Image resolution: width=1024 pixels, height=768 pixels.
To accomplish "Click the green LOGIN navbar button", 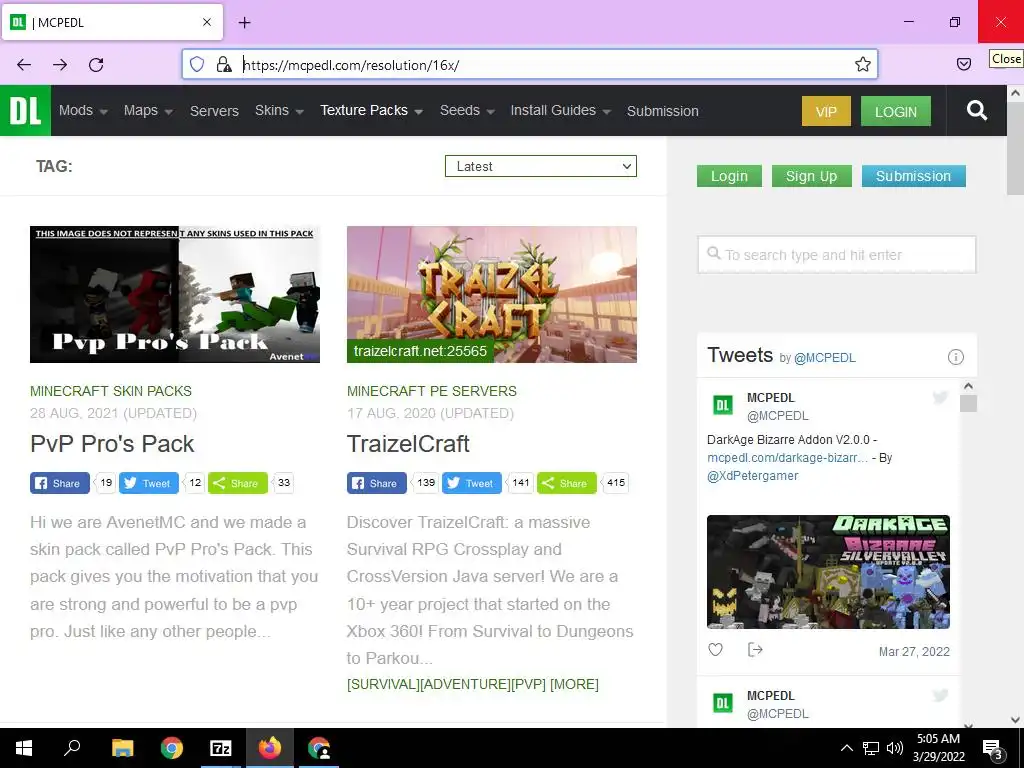I will pyautogui.click(x=896, y=111).
